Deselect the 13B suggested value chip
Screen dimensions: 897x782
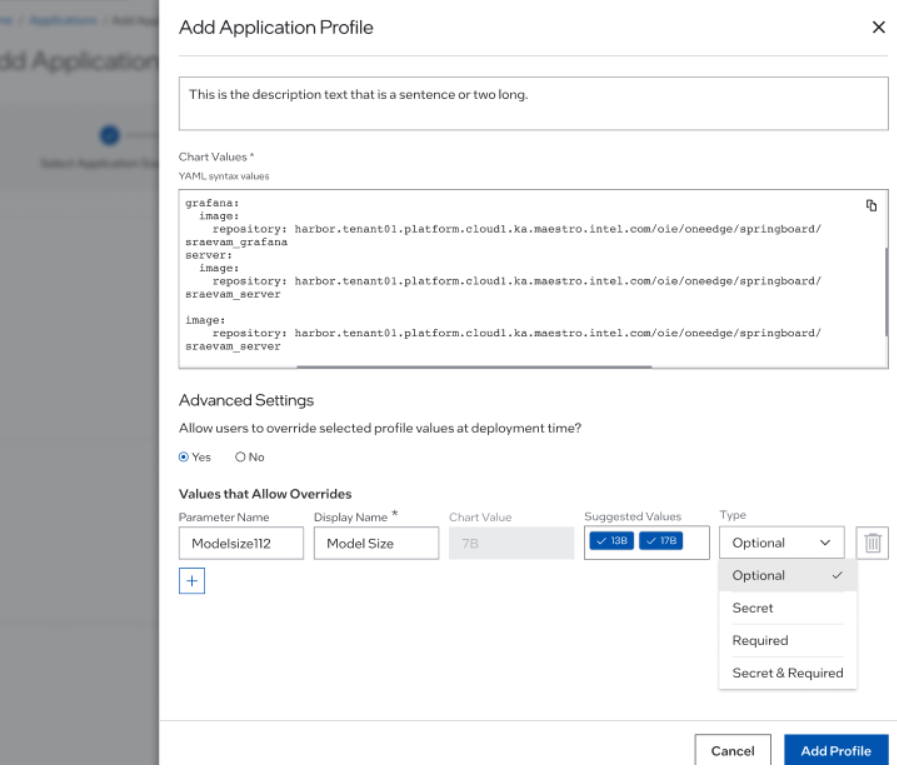pos(611,542)
